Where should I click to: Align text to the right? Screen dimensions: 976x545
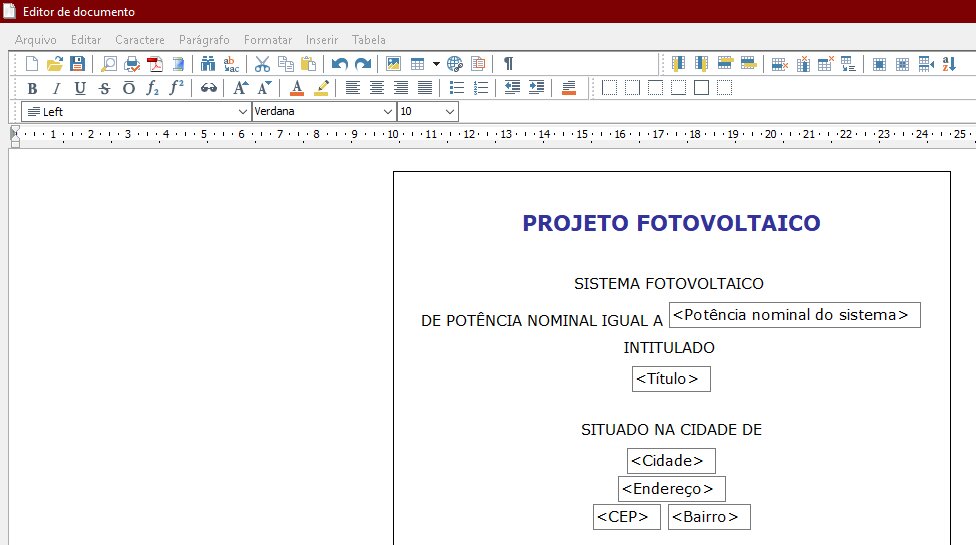[x=401, y=88]
